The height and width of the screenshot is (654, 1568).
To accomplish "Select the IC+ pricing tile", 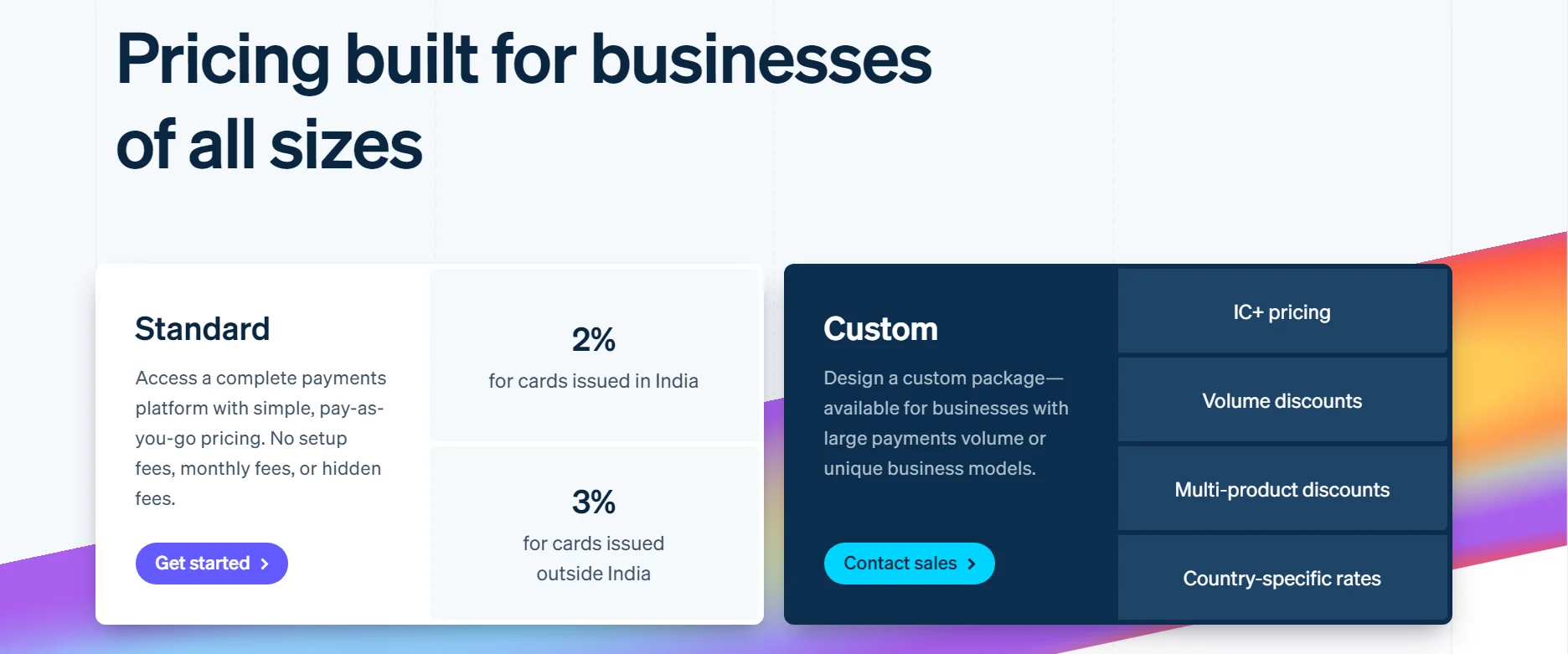I will [x=1282, y=312].
